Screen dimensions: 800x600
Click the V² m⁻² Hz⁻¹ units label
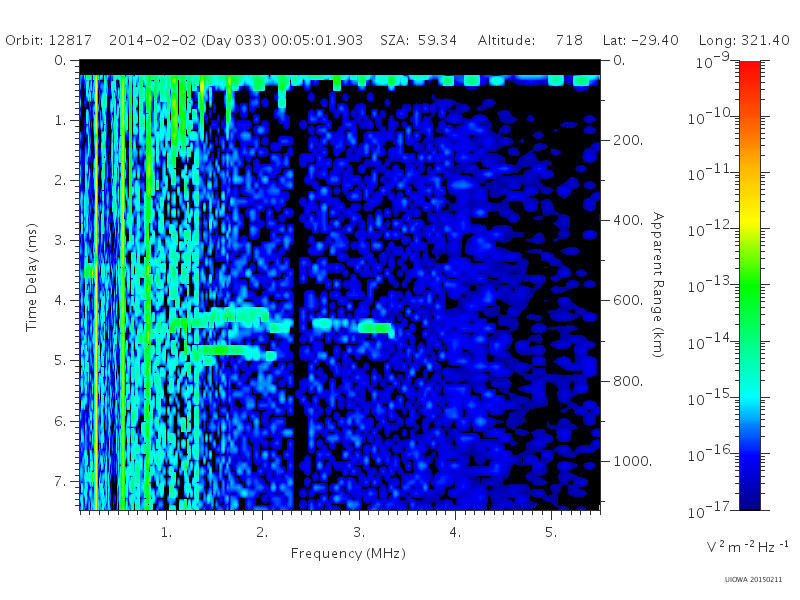pyautogui.click(x=747, y=546)
